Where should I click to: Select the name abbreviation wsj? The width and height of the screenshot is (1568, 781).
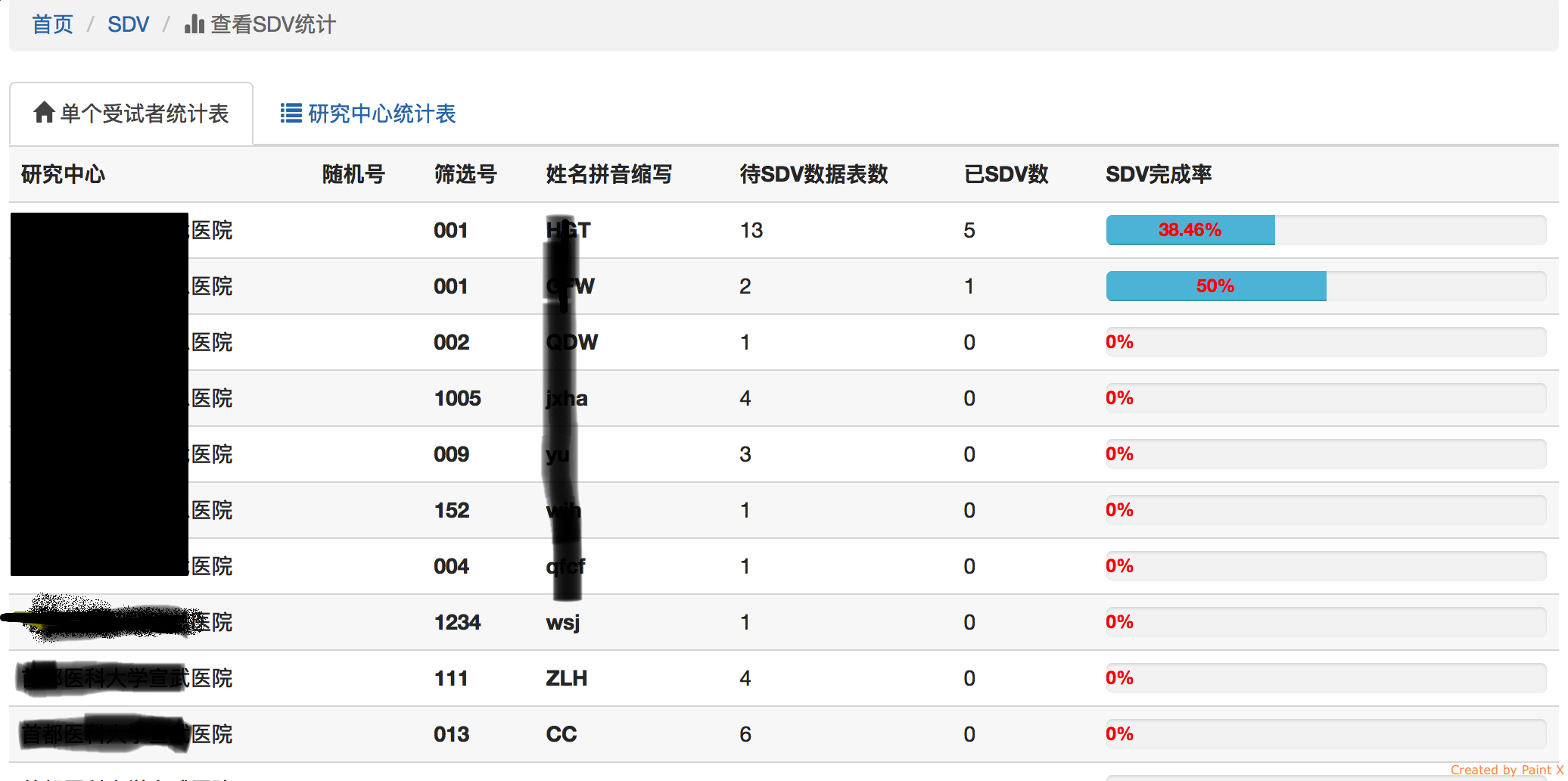[562, 623]
